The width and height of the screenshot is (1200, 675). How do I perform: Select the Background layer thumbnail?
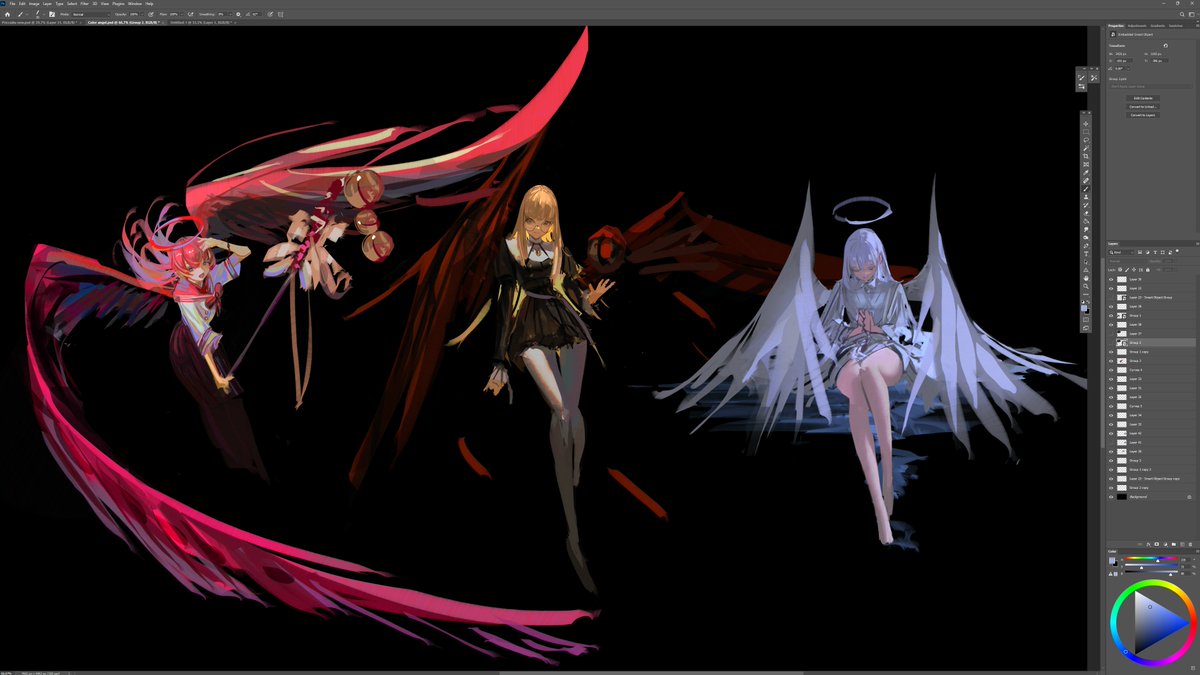1122,497
